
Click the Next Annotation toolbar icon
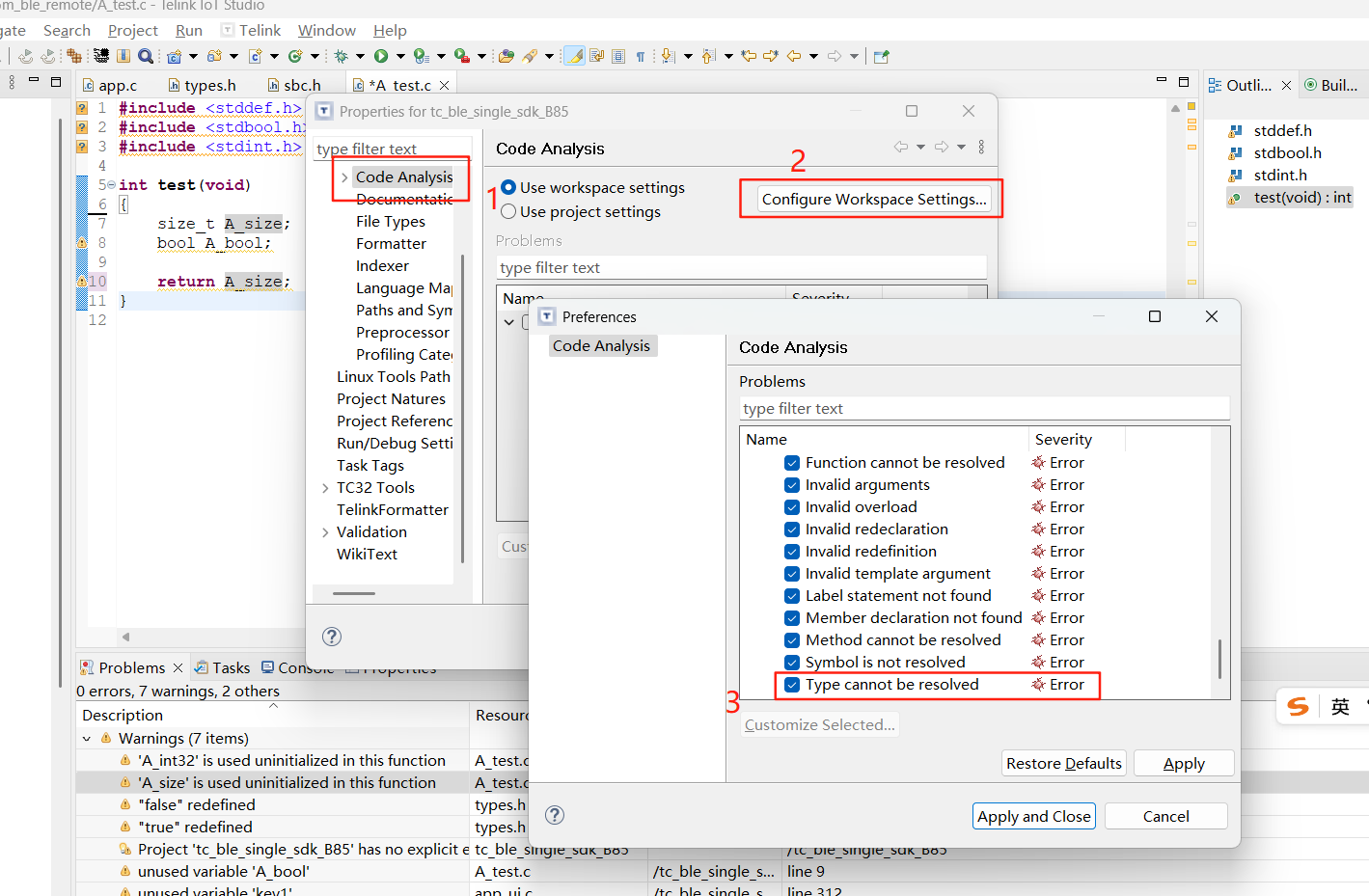click(668, 56)
